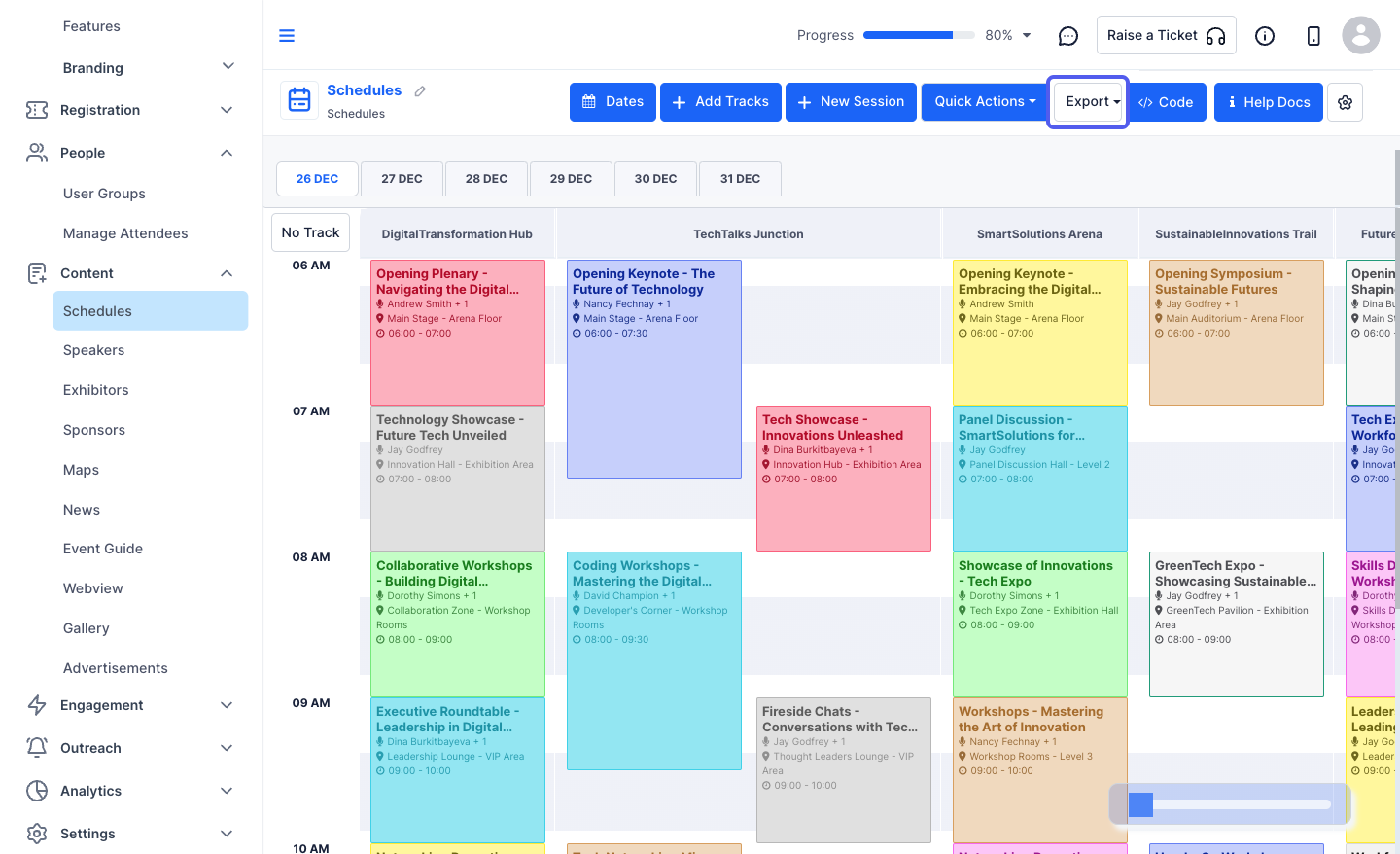Open Sponsors page
Viewport: 1400px width, 854px height.
94,430
